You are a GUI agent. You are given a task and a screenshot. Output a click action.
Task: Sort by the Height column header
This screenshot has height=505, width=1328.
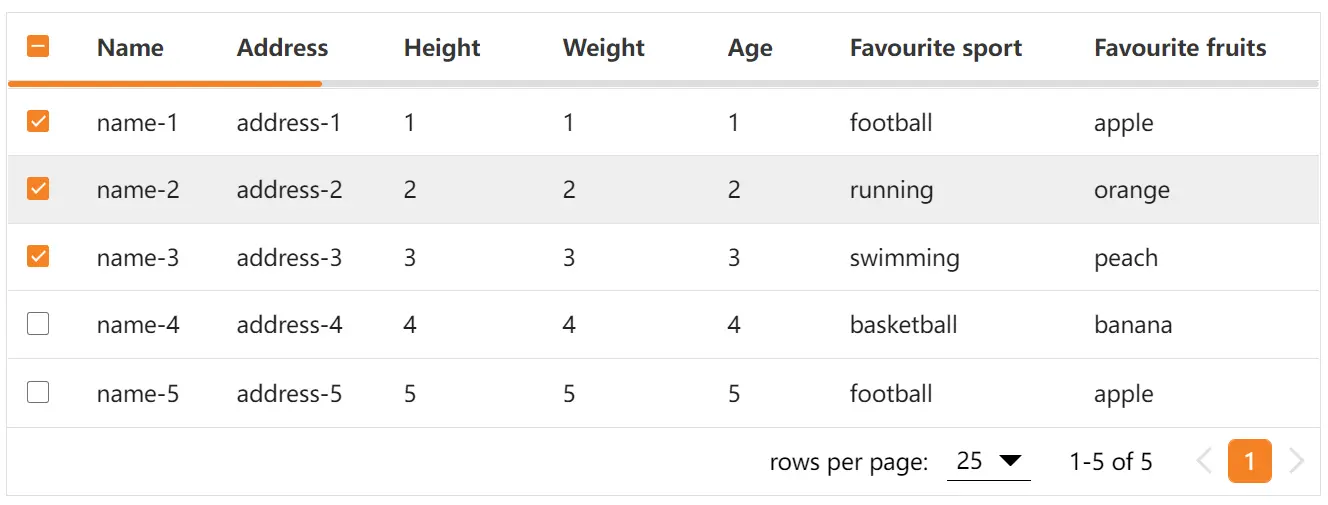click(x=442, y=48)
